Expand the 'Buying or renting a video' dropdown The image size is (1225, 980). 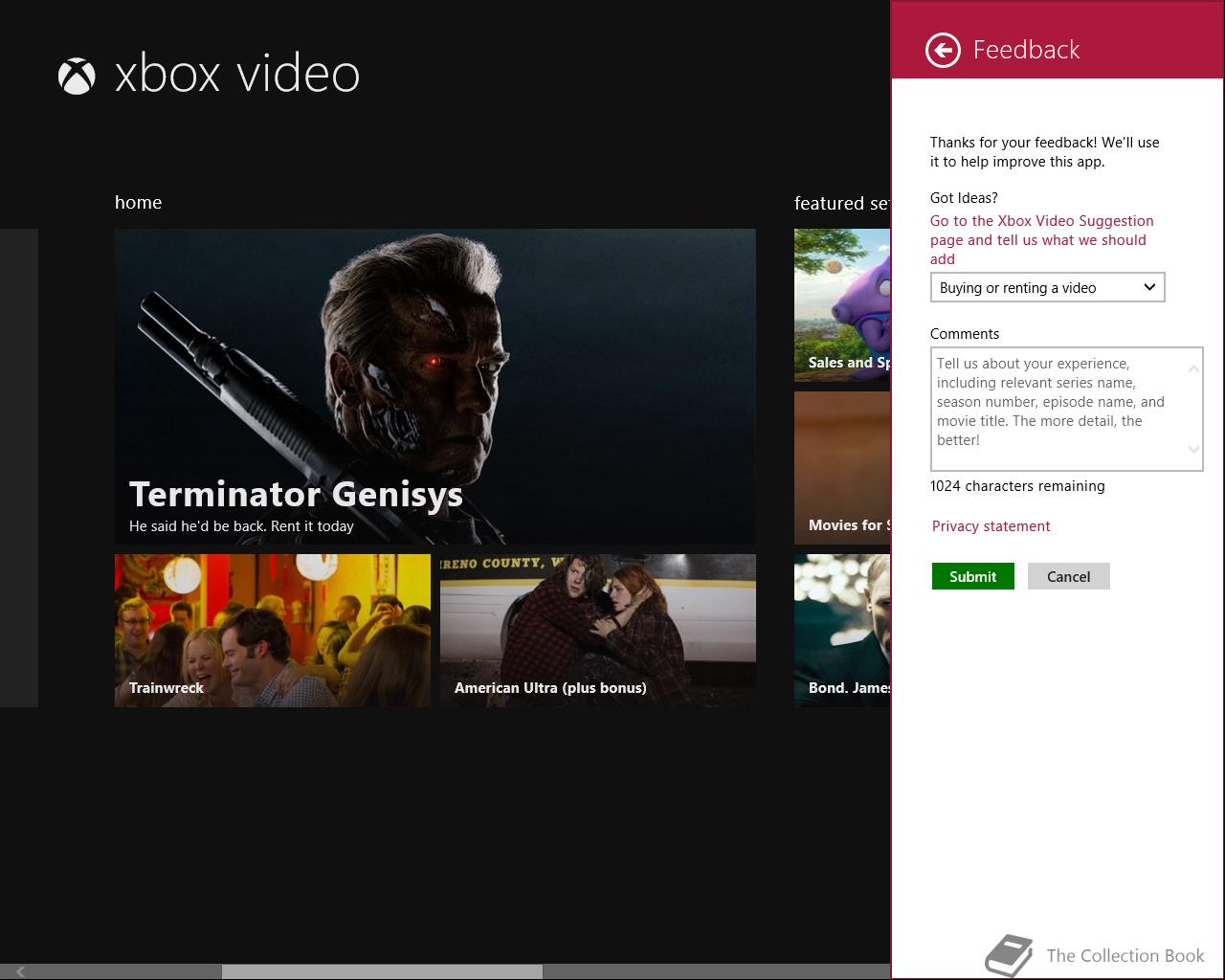coord(1048,288)
